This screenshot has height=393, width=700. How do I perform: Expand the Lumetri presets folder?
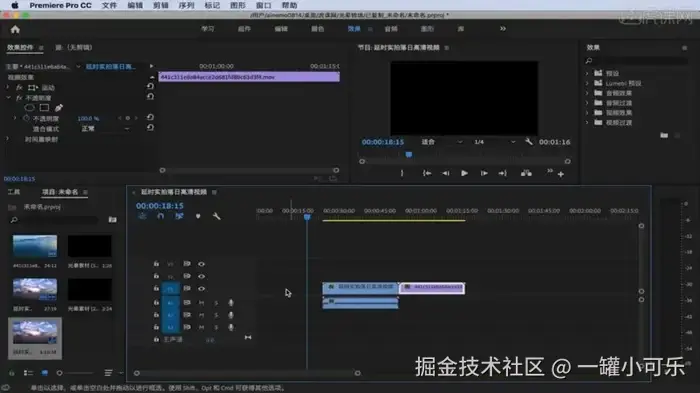pyautogui.click(x=588, y=83)
